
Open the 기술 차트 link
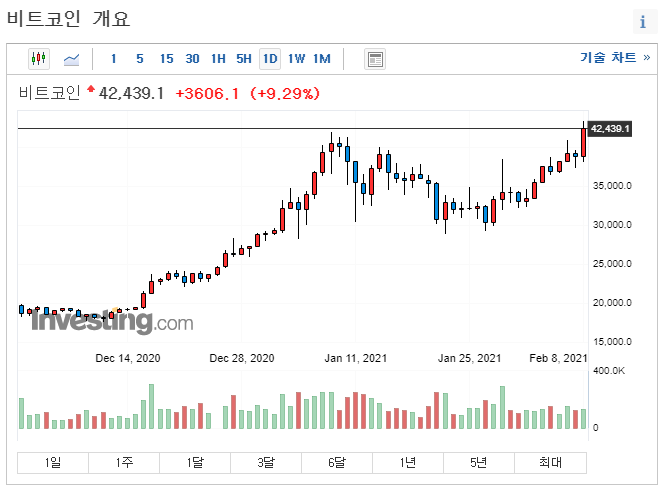615,57
